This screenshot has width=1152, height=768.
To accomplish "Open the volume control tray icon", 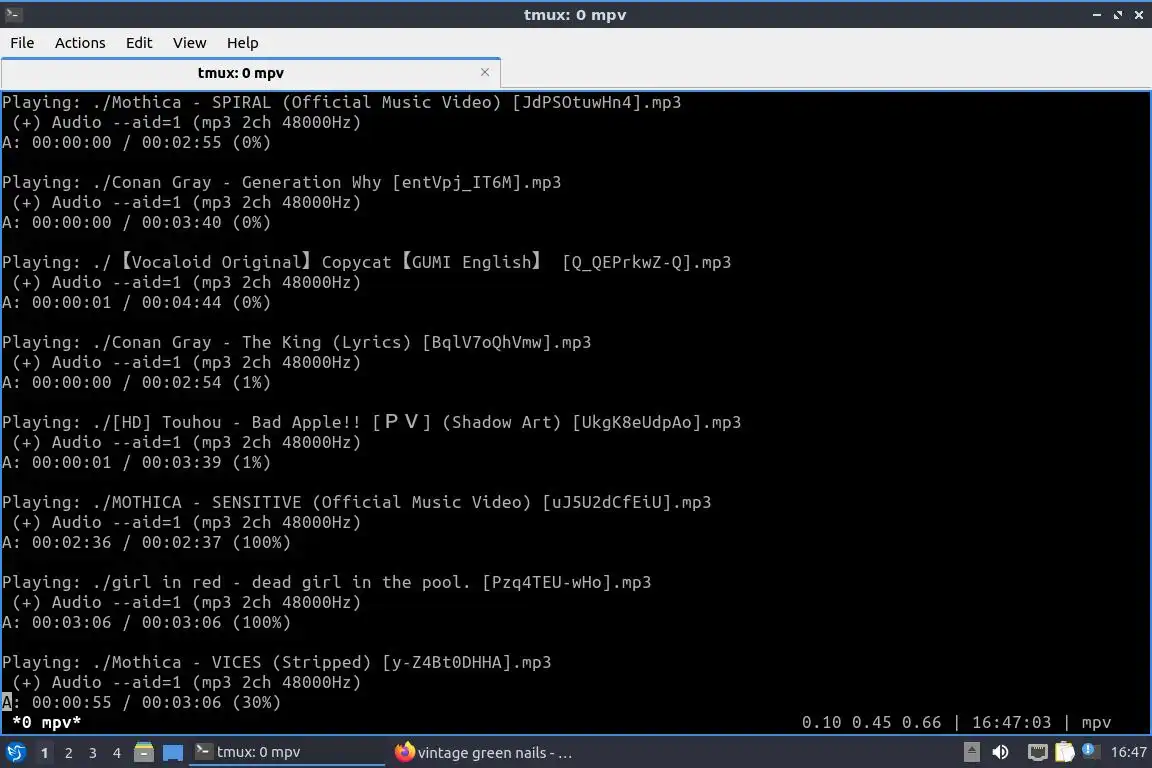I will click(x=1001, y=752).
